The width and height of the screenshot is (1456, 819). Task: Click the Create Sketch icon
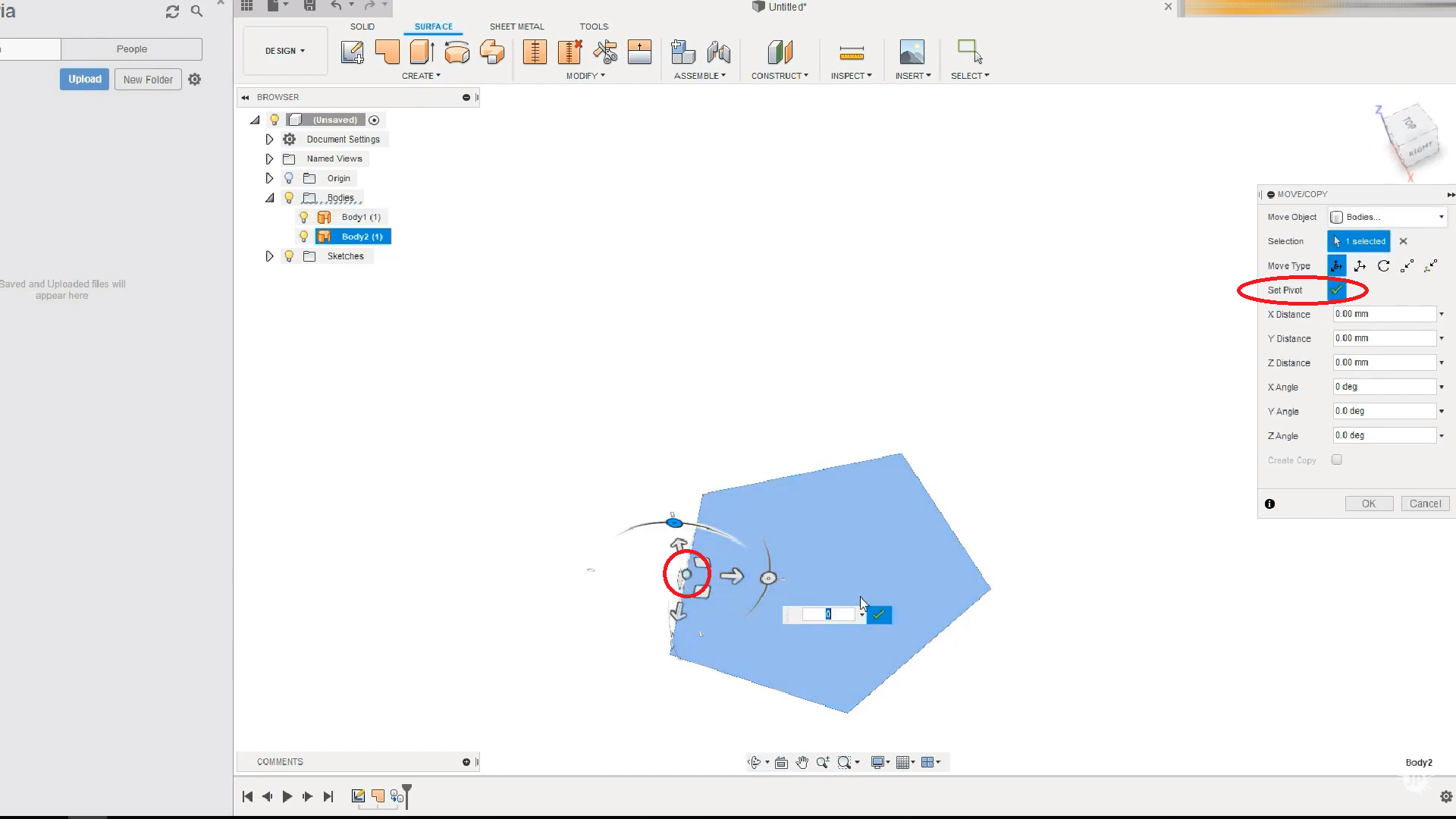352,52
